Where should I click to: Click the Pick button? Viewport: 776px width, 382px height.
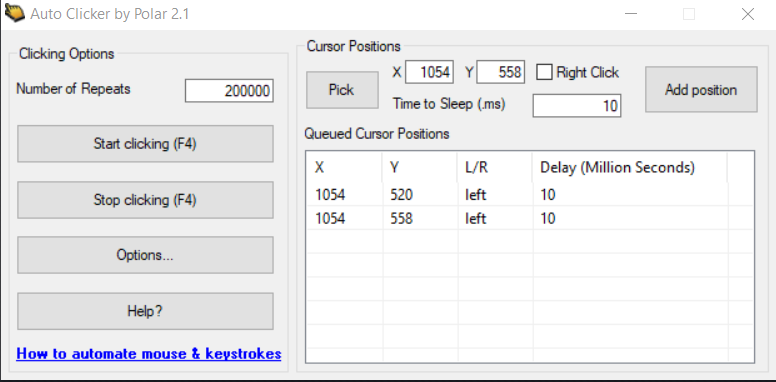(x=342, y=90)
